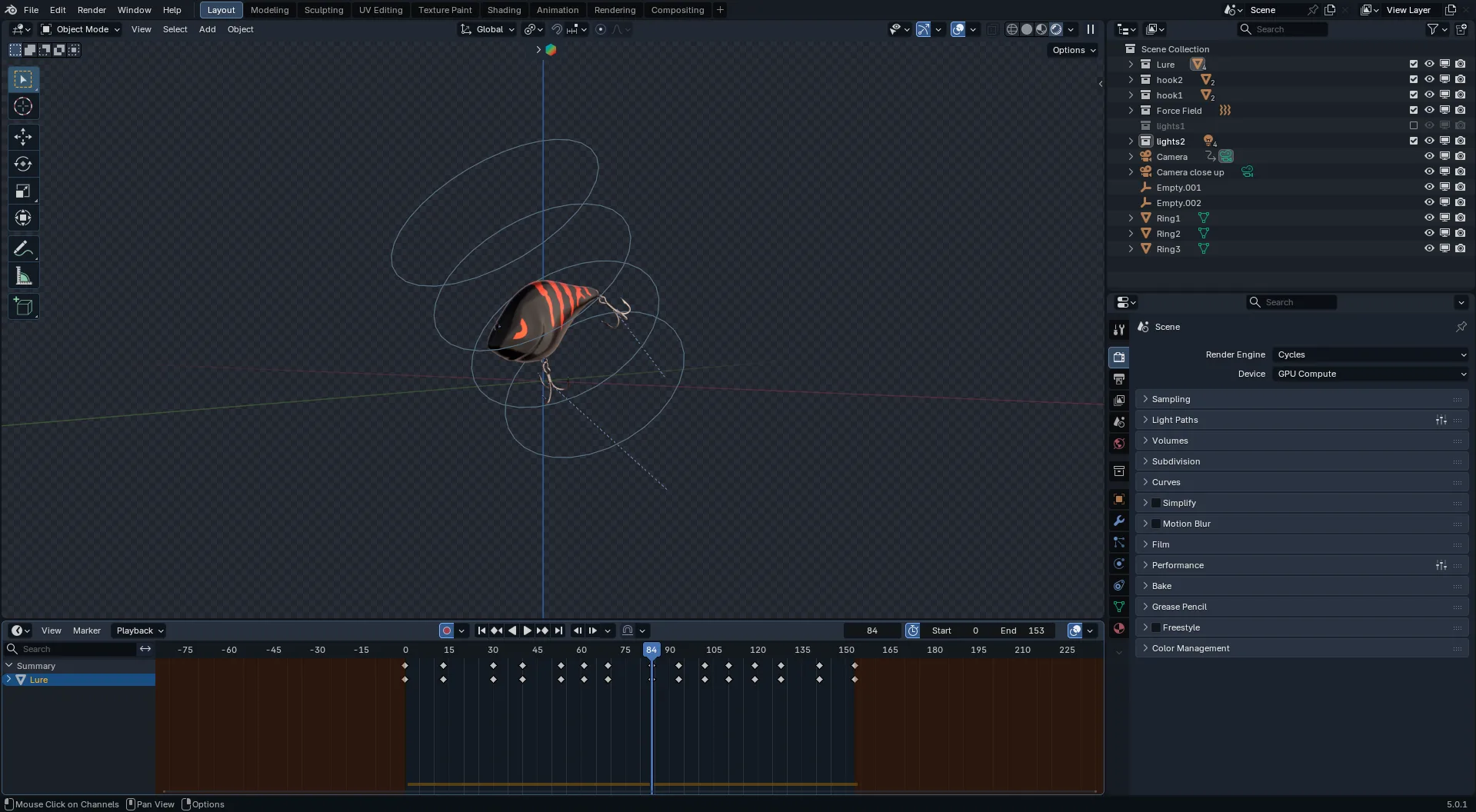Hide the Camera object in viewport
The width and height of the screenshot is (1476, 812).
pyautogui.click(x=1429, y=156)
